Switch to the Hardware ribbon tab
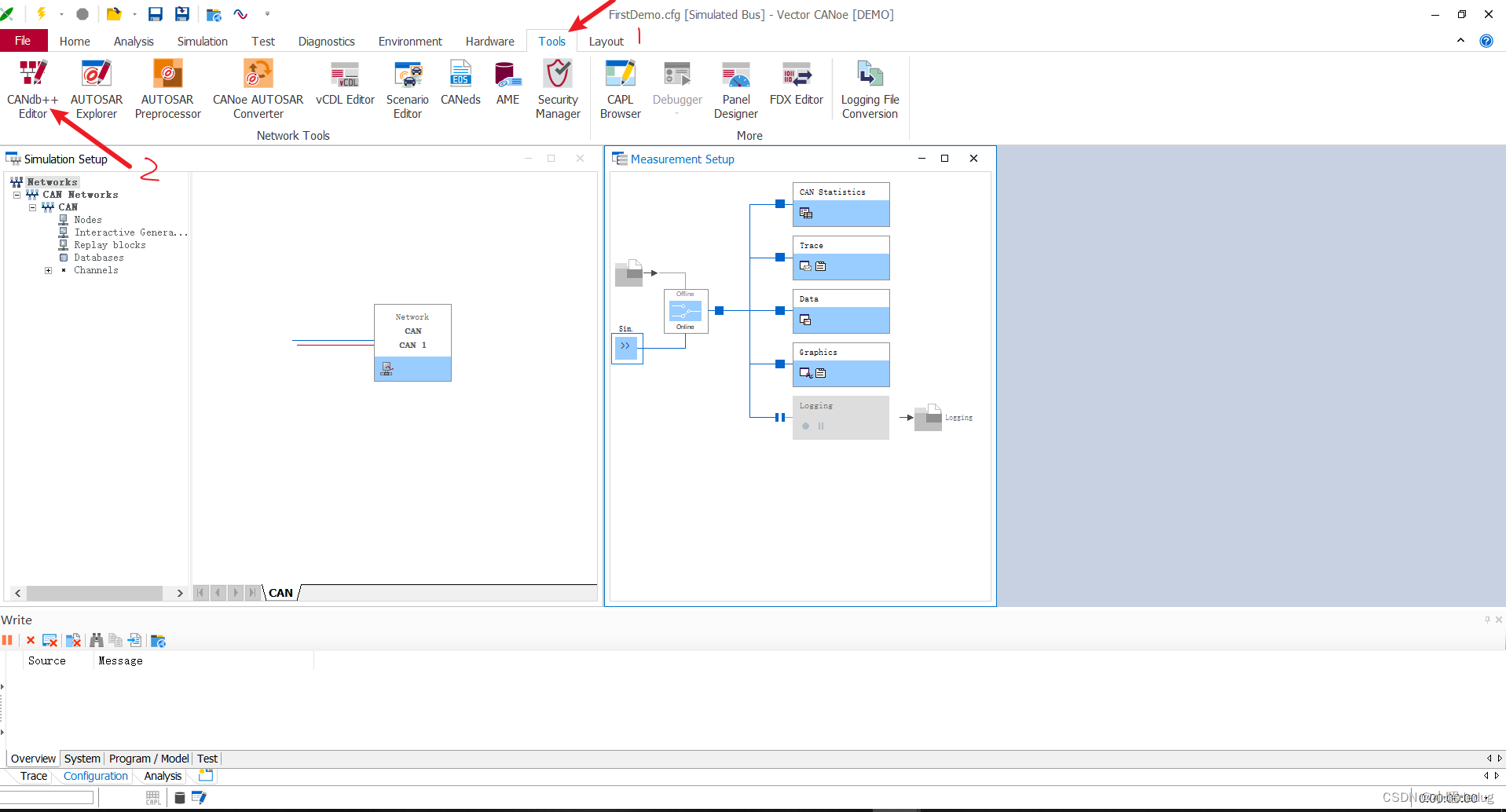The width and height of the screenshot is (1506, 812). point(489,41)
